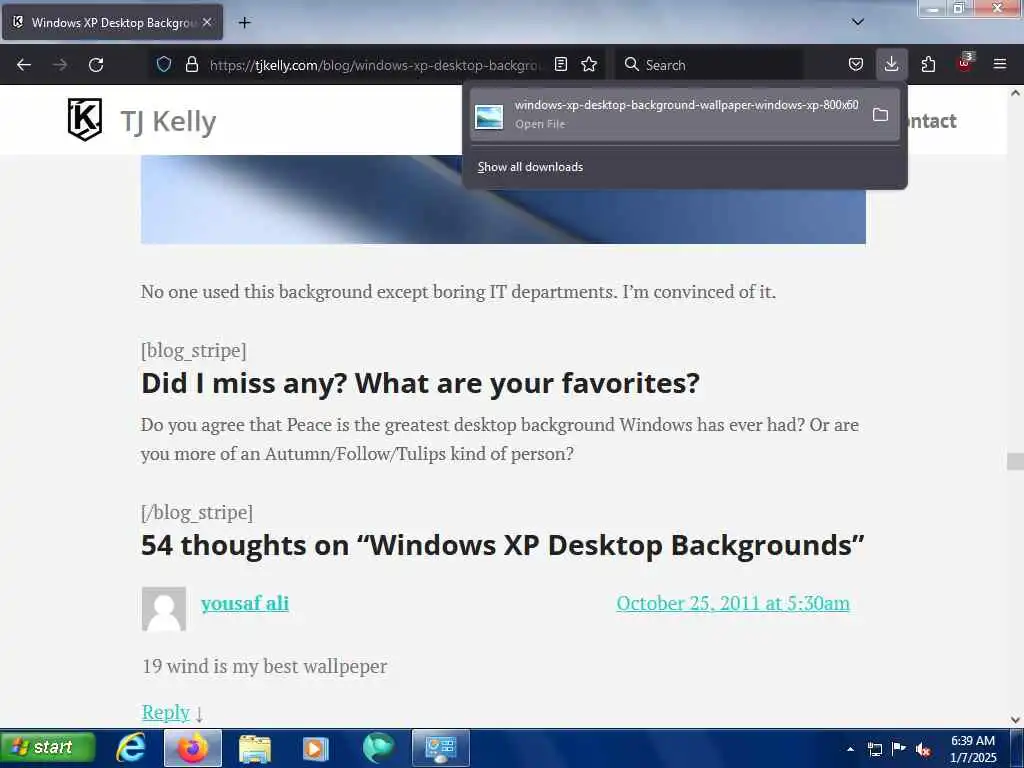
Task: Open the extensions puzzle icon
Action: click(928, 64)
